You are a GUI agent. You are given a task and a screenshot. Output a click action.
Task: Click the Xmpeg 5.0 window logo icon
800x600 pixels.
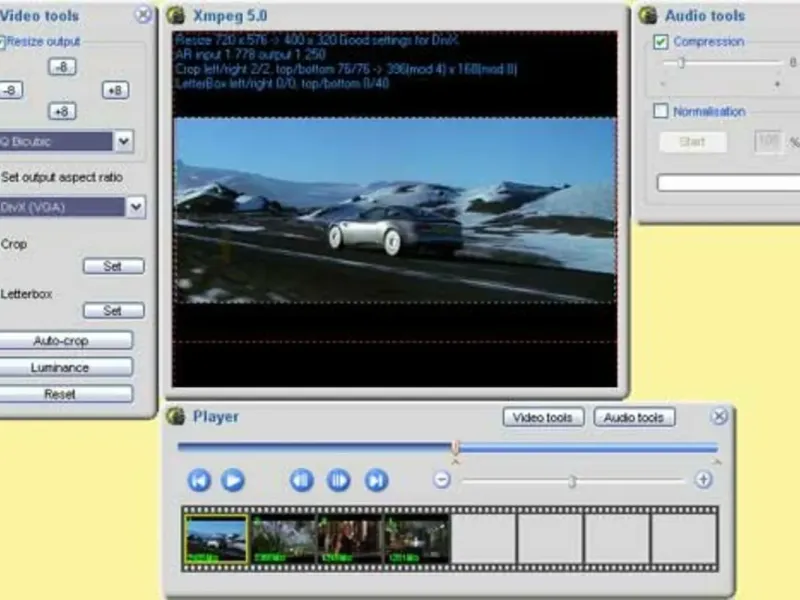(x=176, y=15)
